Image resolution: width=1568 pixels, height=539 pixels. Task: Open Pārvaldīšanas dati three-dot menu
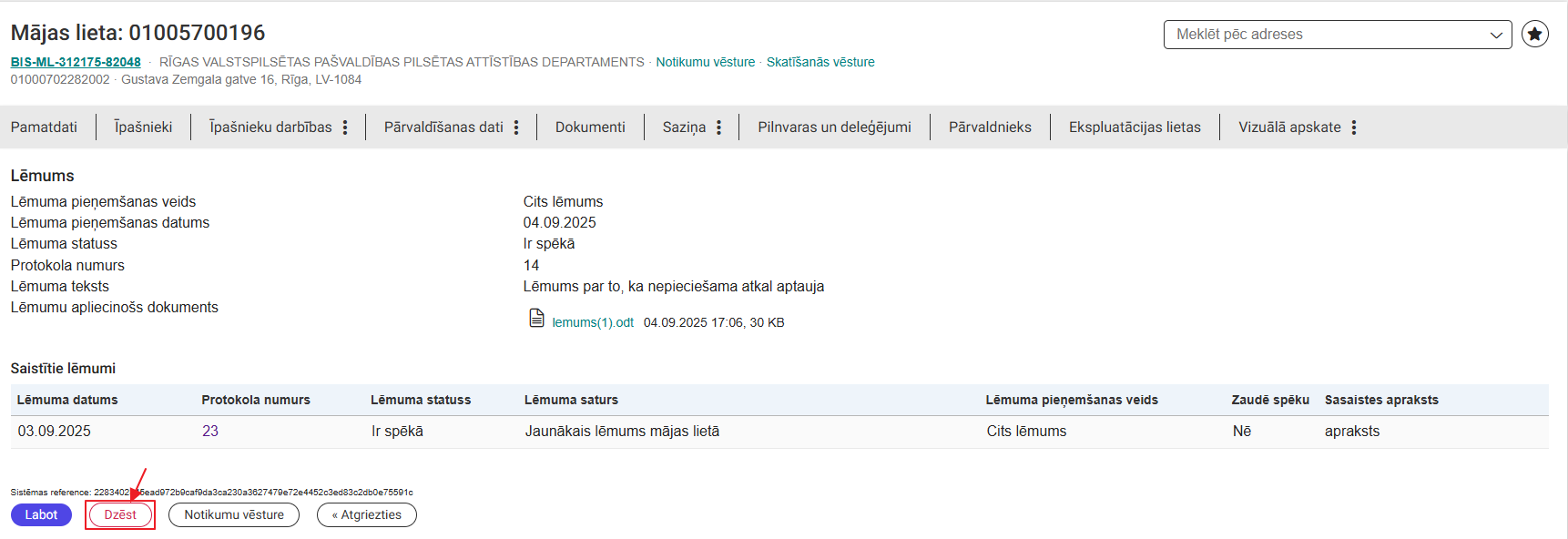[x=516, y=127]
